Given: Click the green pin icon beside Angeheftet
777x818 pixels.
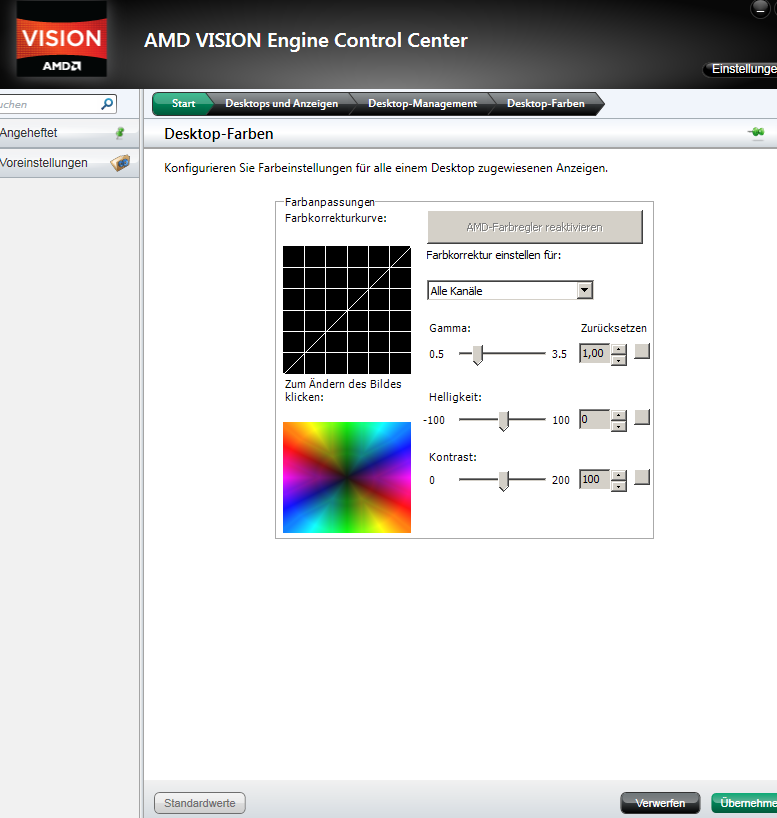Looking at the screenshot, I should pyautogui.click(x=120, y=133).
